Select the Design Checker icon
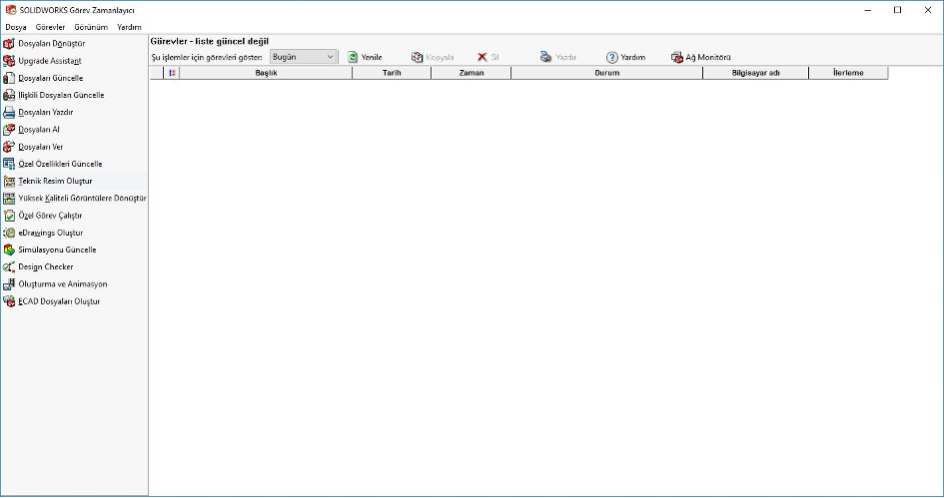Viewport: 944px width, 498px height. (x=9, y=267)
